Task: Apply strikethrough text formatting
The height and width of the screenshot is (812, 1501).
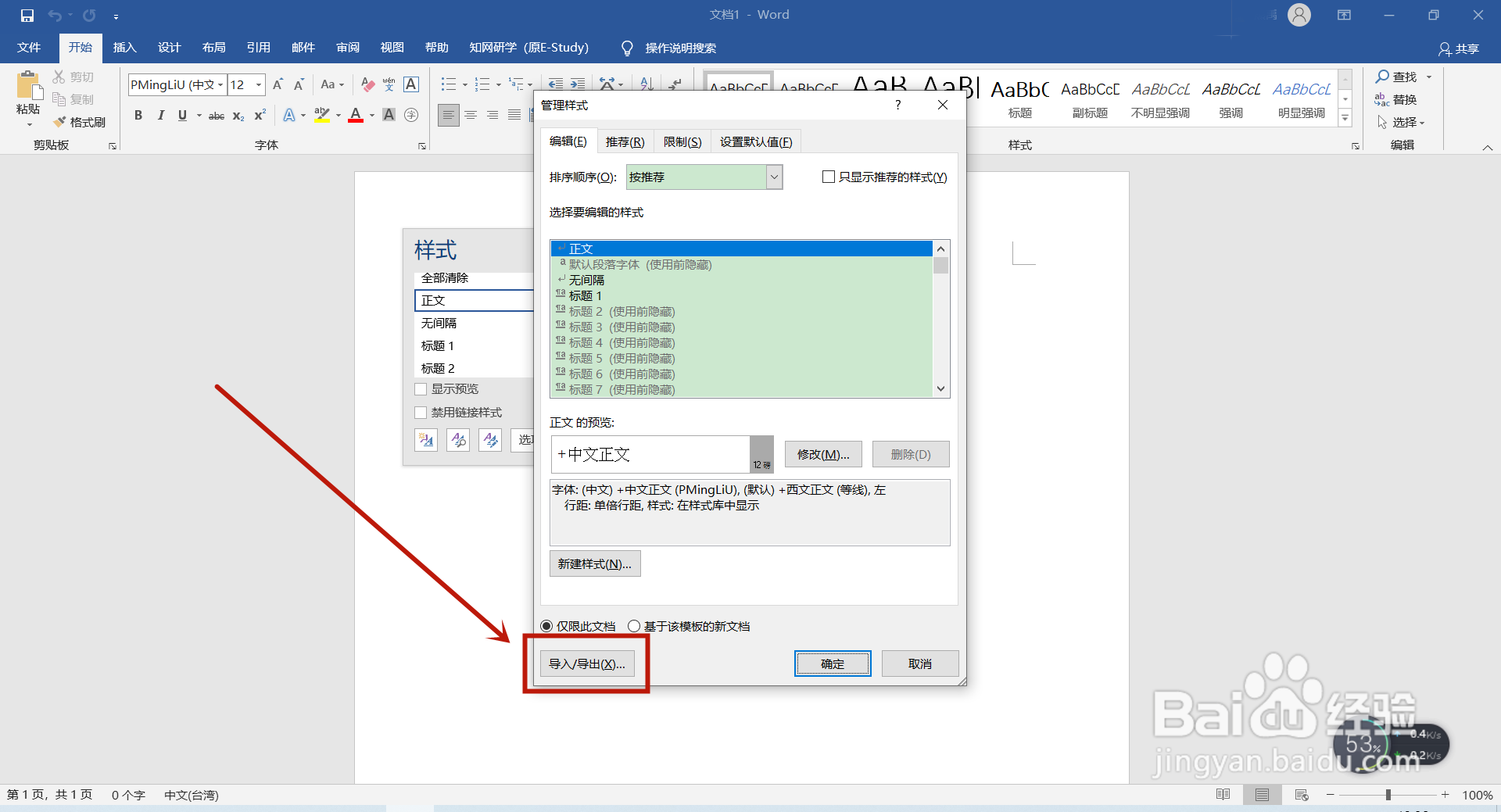Action: coord(217,116)
